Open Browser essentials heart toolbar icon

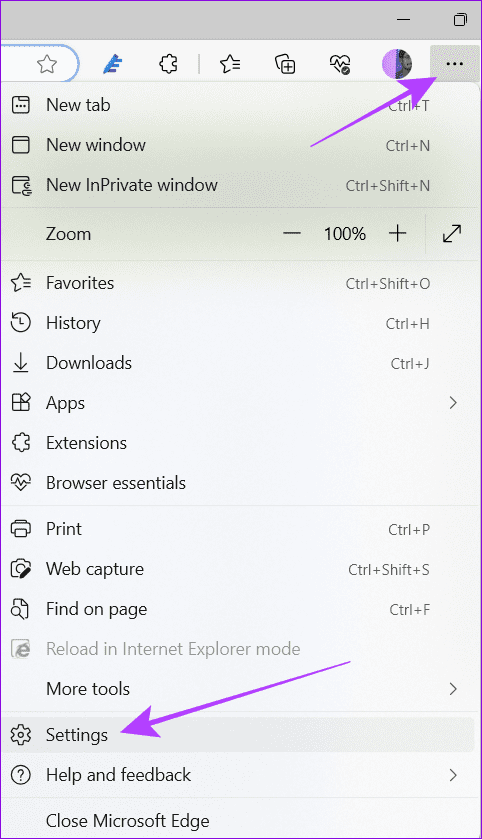(x=340, y=65)
